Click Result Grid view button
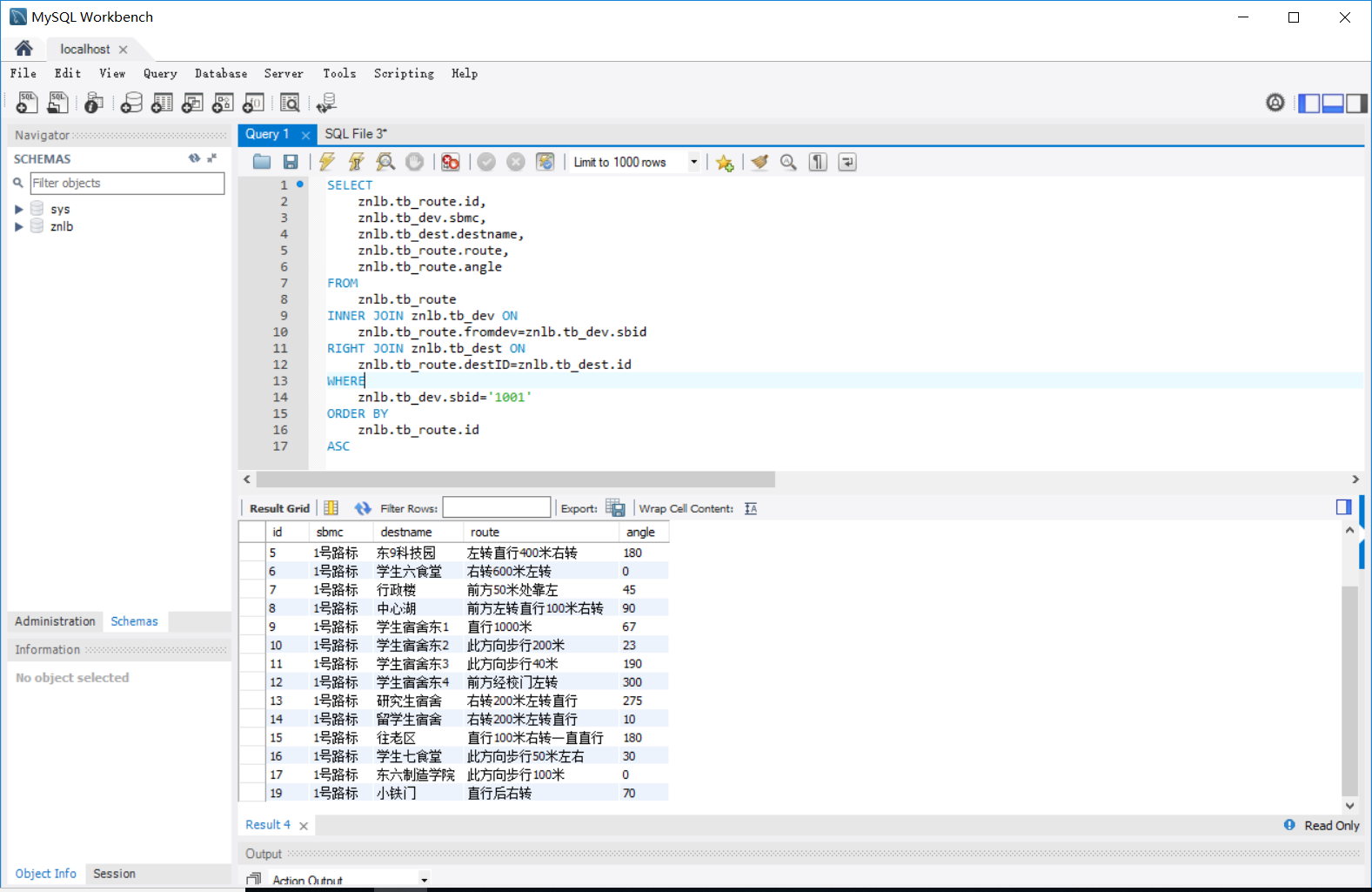This screenshot has width=1372, height=892. [279, 508]
